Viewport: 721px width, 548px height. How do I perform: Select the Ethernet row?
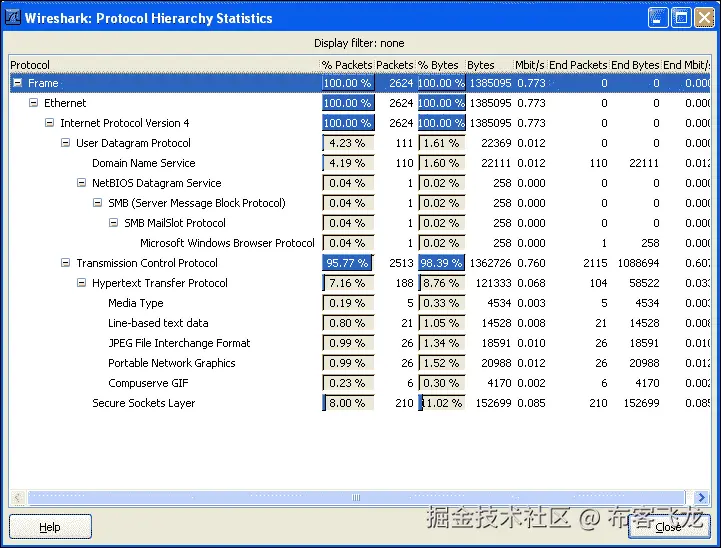click(360, 103)
